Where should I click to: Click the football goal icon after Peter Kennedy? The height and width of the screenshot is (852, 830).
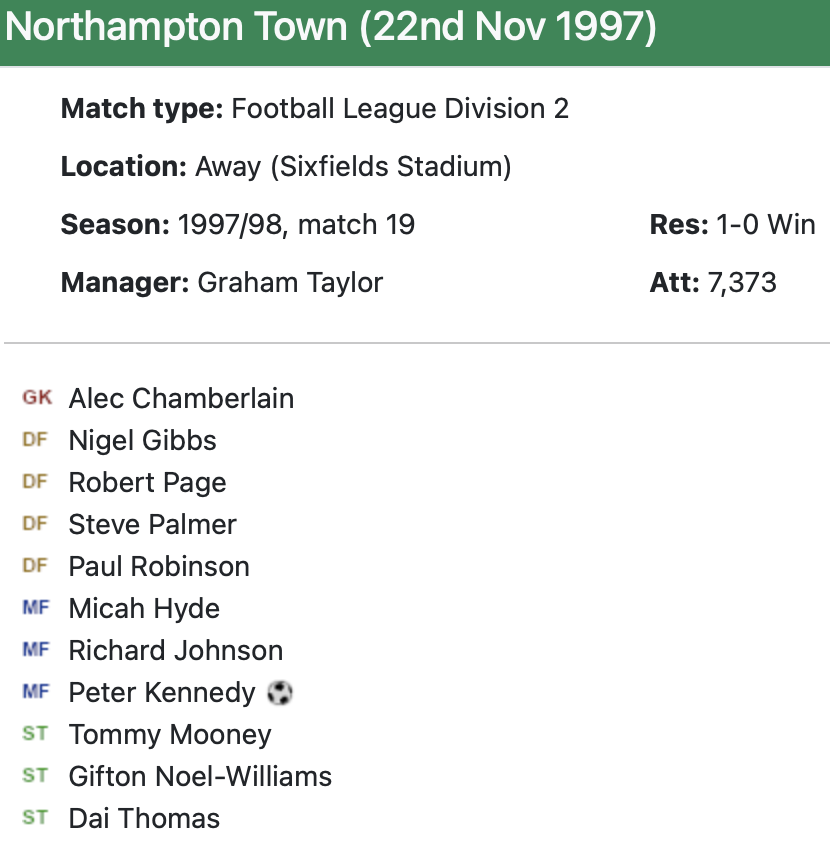tap(280, 693)
